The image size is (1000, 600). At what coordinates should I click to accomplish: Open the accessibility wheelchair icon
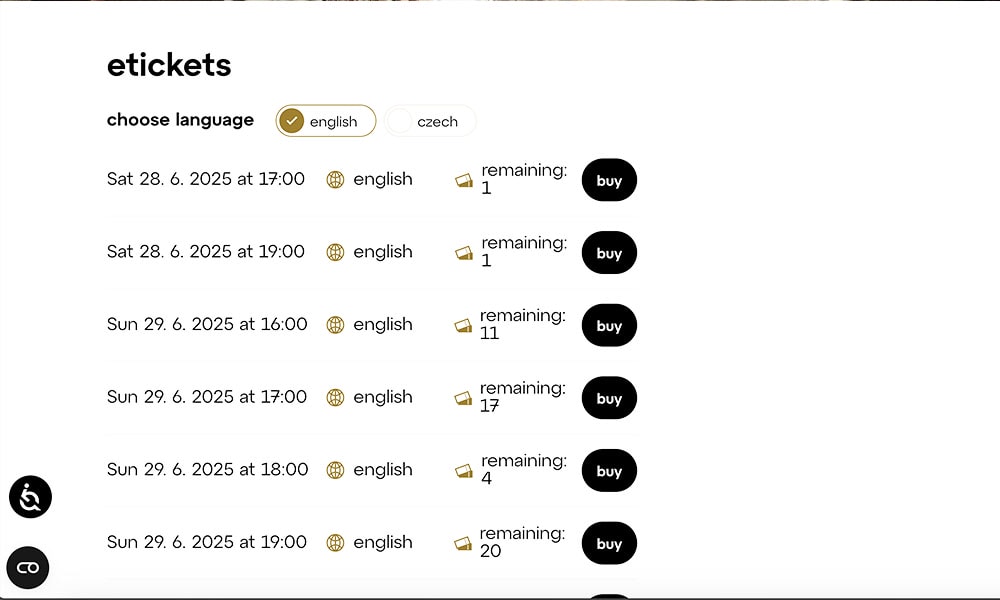click(30, 497)
